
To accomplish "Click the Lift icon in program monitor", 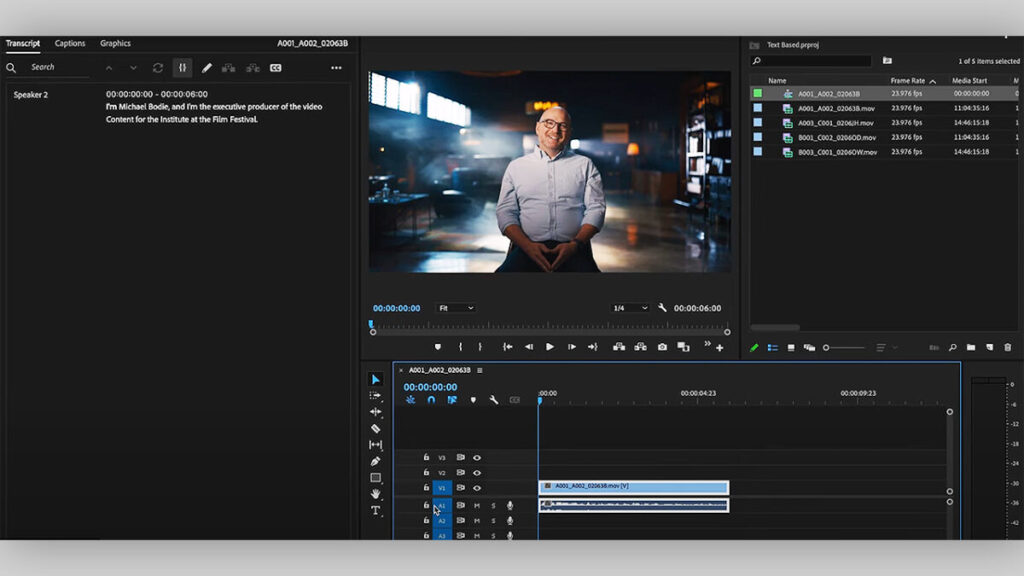I will [x=618, y=347].
